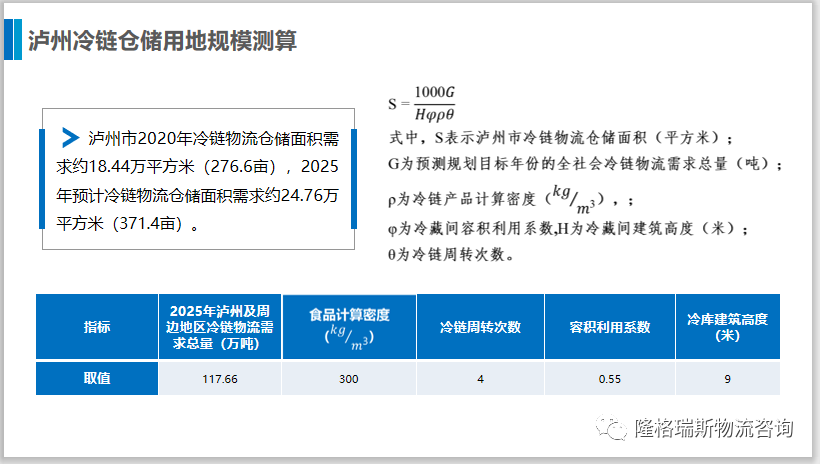
Task: Click header cell 冷库建筑高度(米)
Action: (x=727, y=327)
